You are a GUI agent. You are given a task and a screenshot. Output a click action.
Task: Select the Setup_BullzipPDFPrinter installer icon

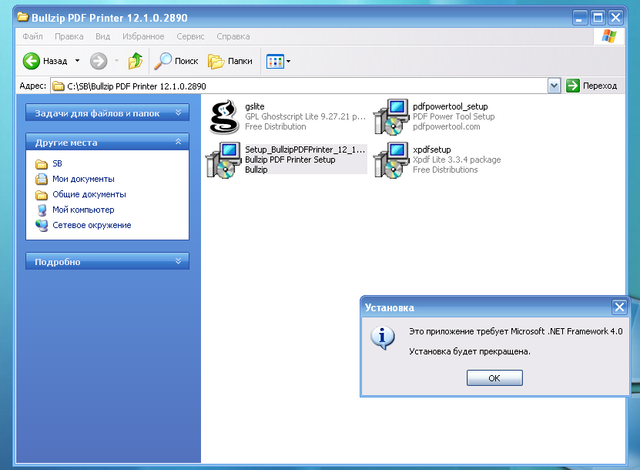pos(224,160)
